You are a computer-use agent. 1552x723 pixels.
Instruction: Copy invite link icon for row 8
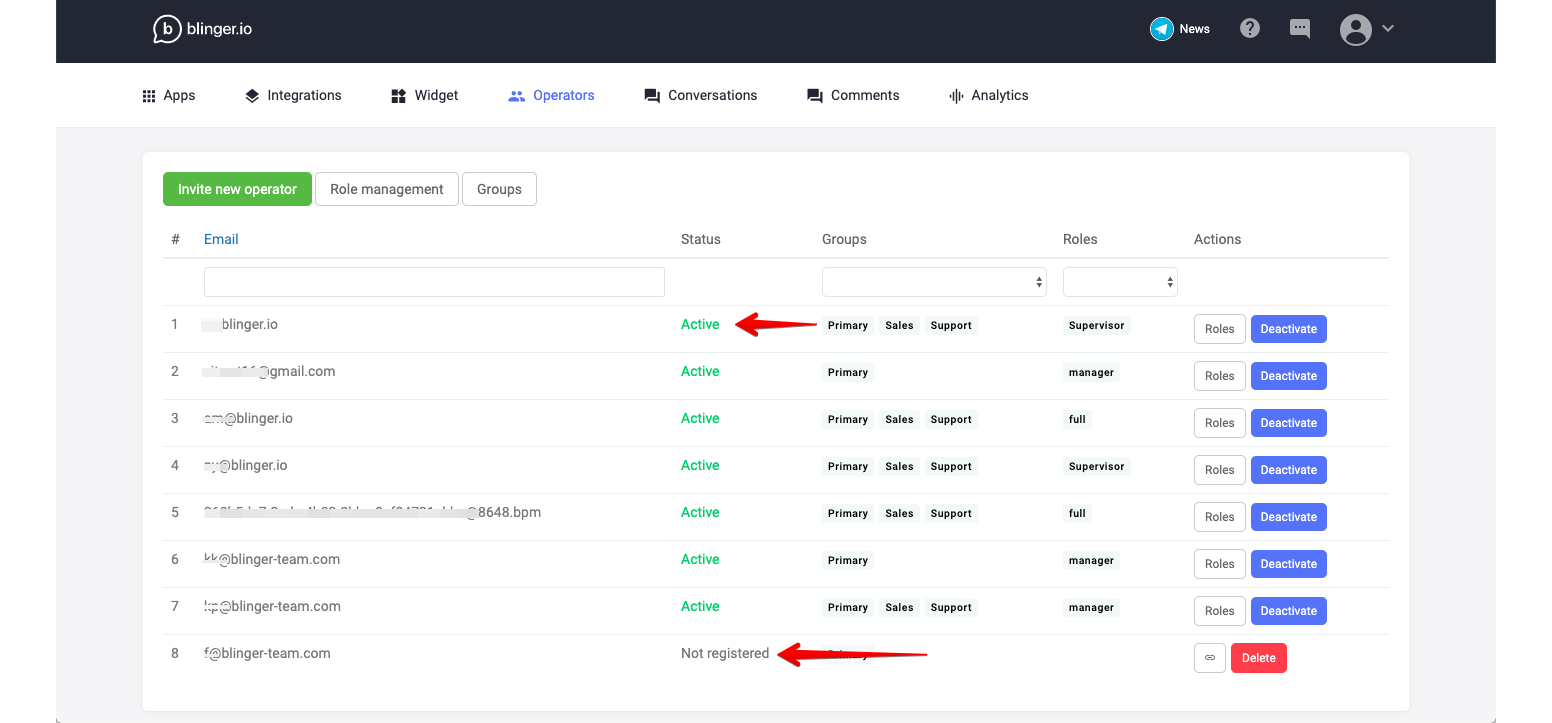click(1210, 658)
